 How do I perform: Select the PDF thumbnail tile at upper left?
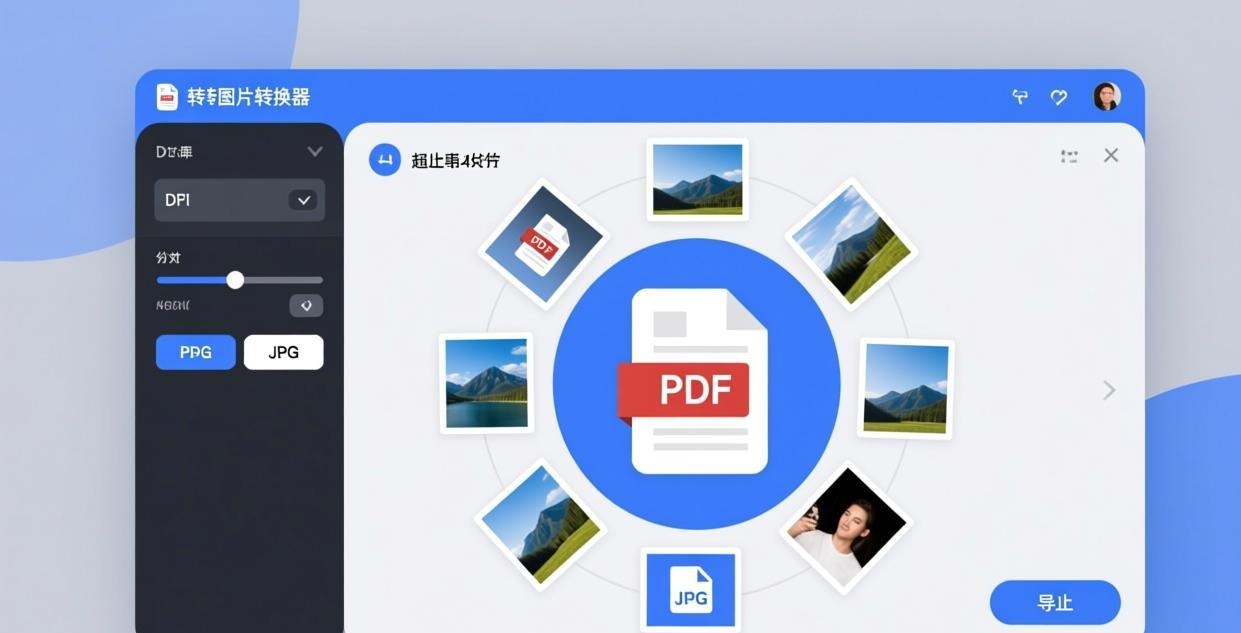(544, 243)
